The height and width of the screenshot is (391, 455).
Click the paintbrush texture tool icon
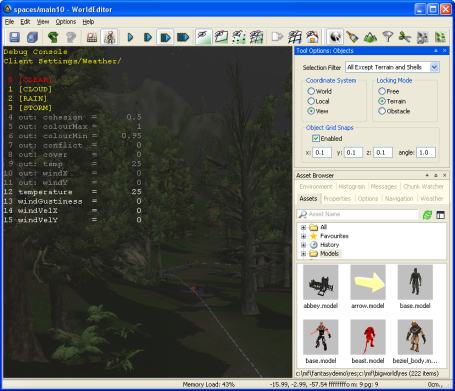352,37
